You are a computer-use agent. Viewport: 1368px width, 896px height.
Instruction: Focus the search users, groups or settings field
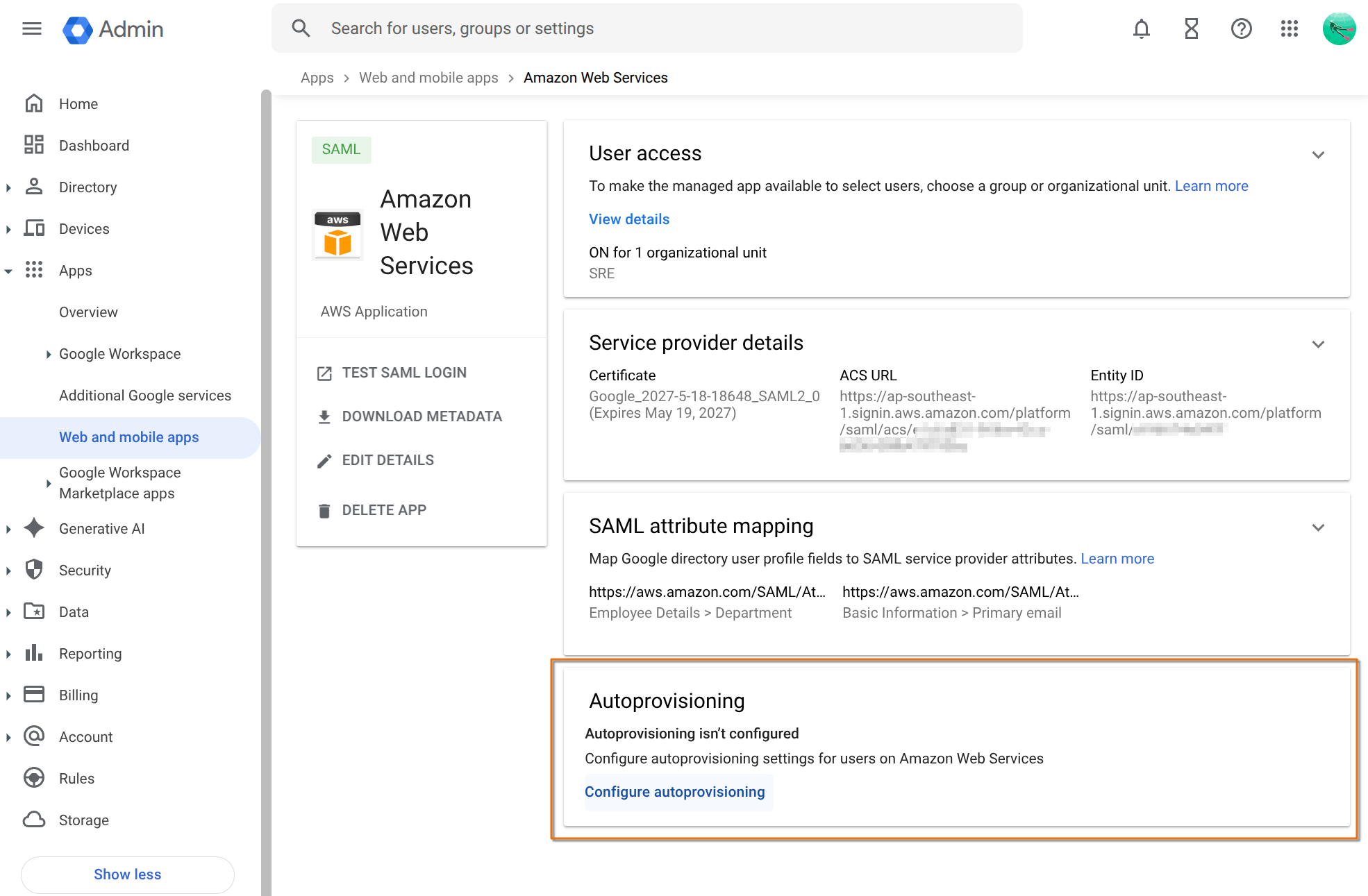(x=647, y=28)
